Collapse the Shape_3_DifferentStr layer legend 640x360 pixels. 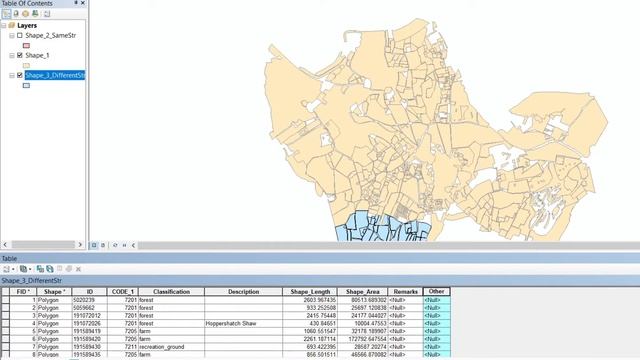(x=12, y=76)
